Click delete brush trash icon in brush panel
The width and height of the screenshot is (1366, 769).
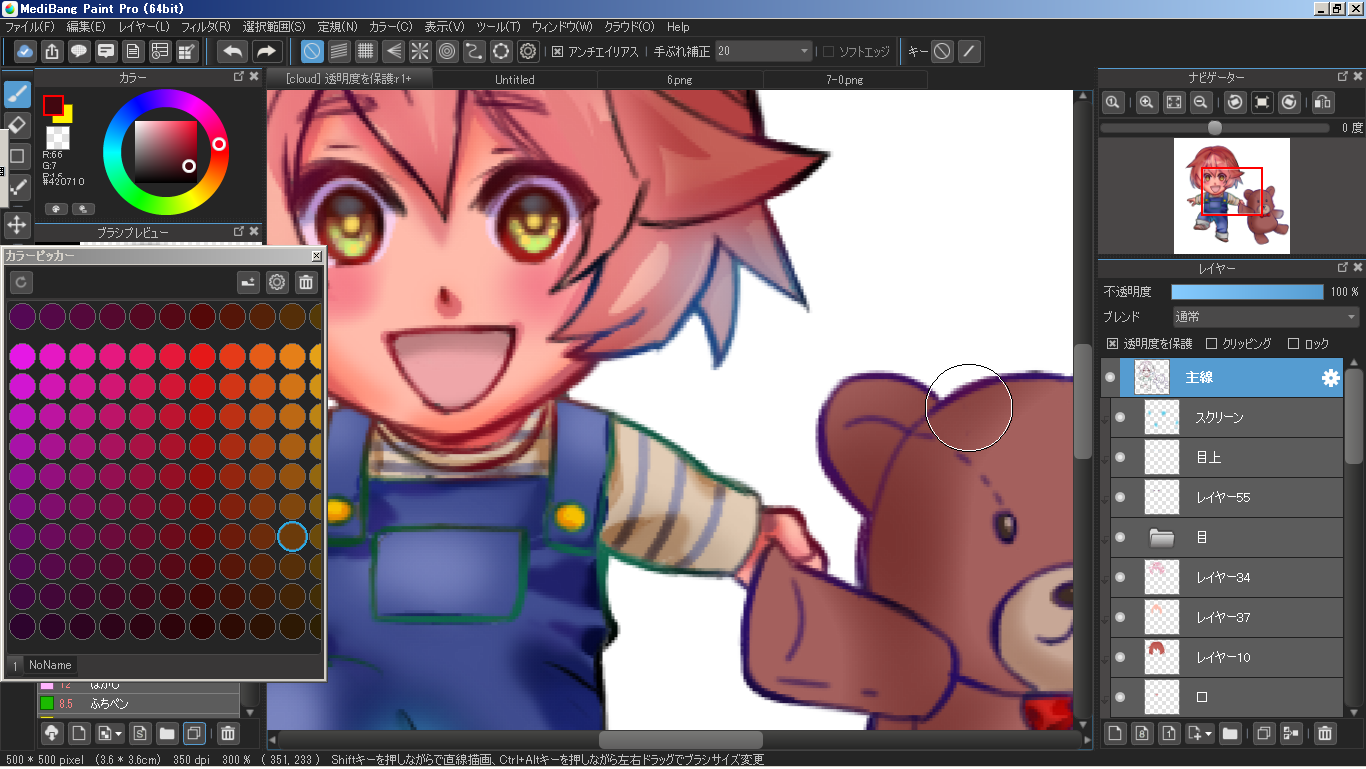click(228, 734)
